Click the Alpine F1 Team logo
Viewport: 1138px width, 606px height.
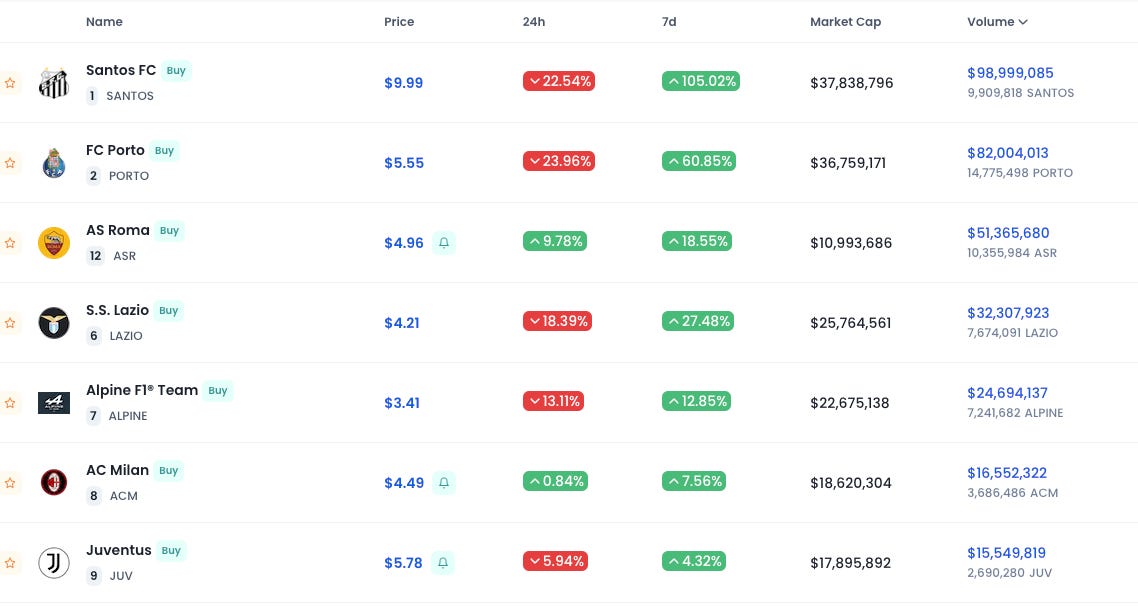(54, 403)
